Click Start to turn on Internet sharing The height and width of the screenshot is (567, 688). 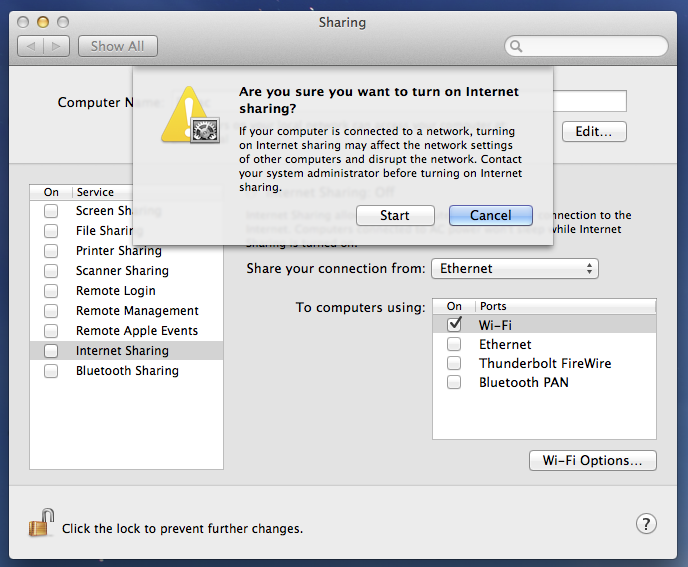(x=395, y=215)
